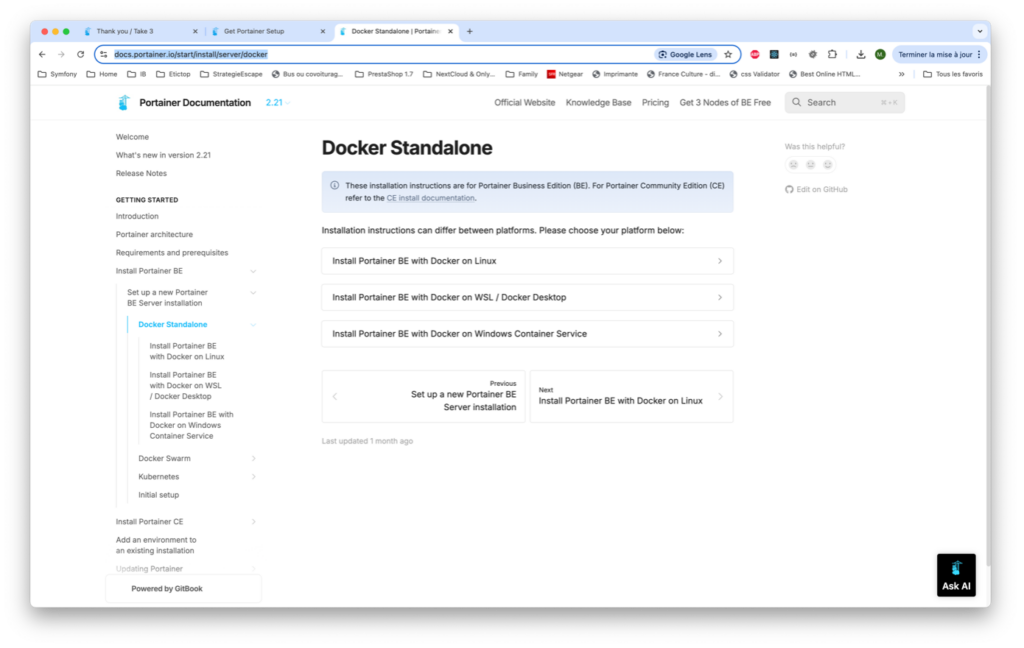The width and height of the screenshot is (1024, 648).
Task: Expand the 'Docker Swarm' sidebar chevron
Action: 253,459
